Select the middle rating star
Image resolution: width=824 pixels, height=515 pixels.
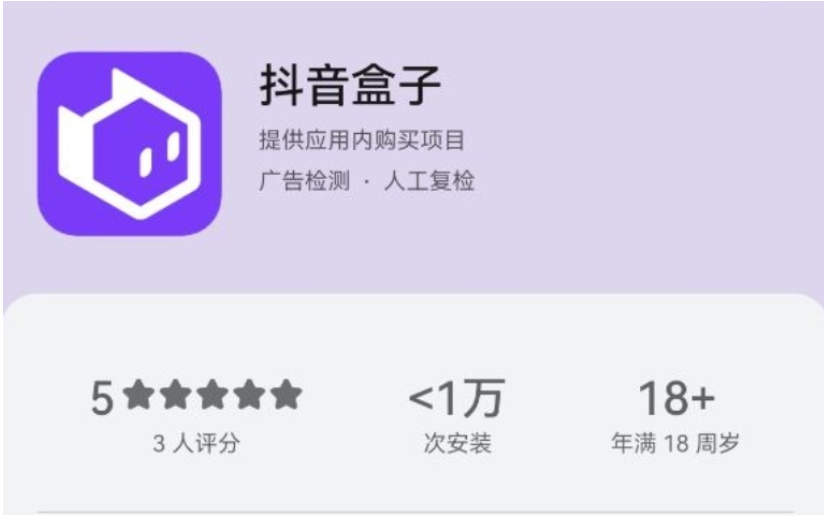tap(213, 395)
